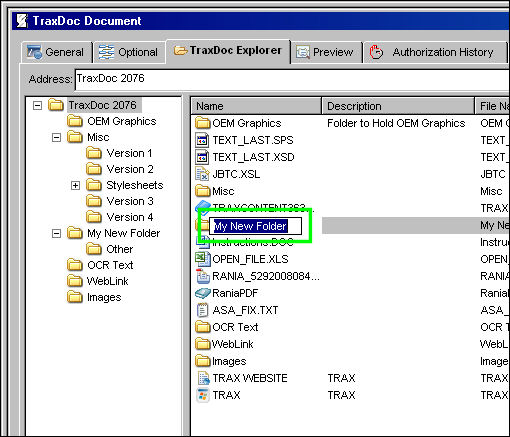Collapse the TraxDoc 2076 root node
Image resolution: width=510 pixels, height=437 pixels.
[37, 106]
